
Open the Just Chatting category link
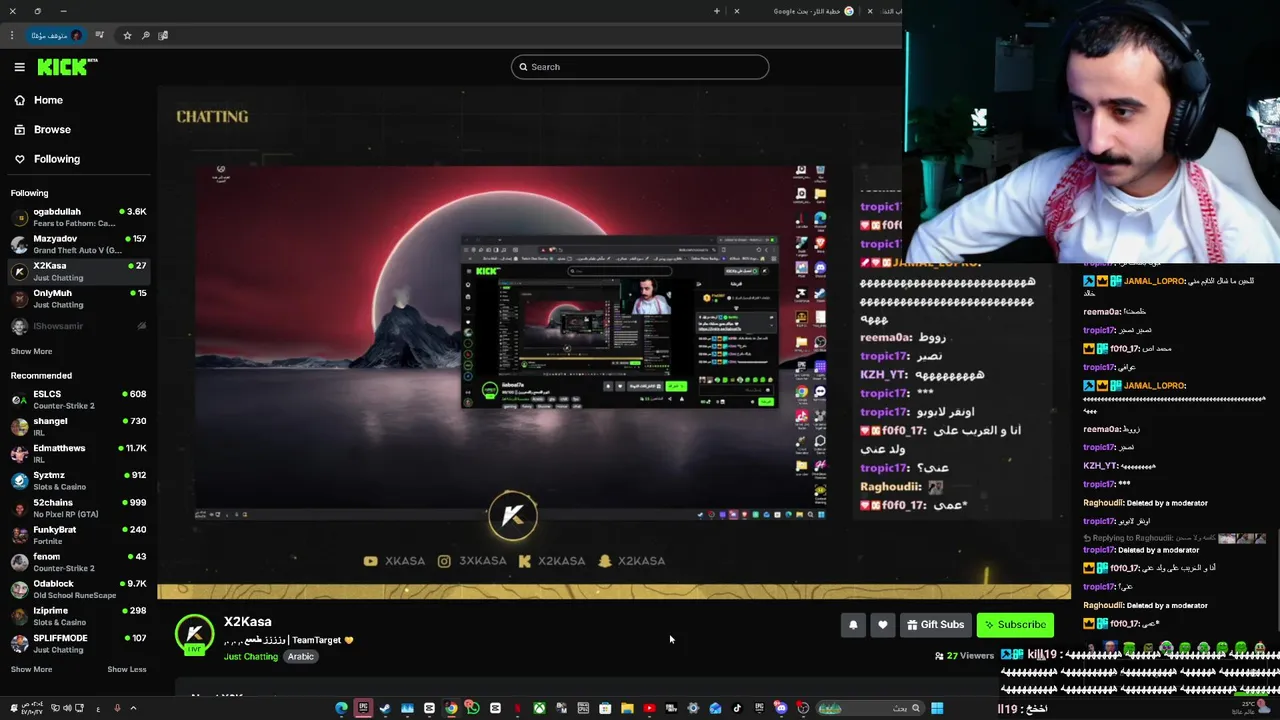[x=251, y=657]
